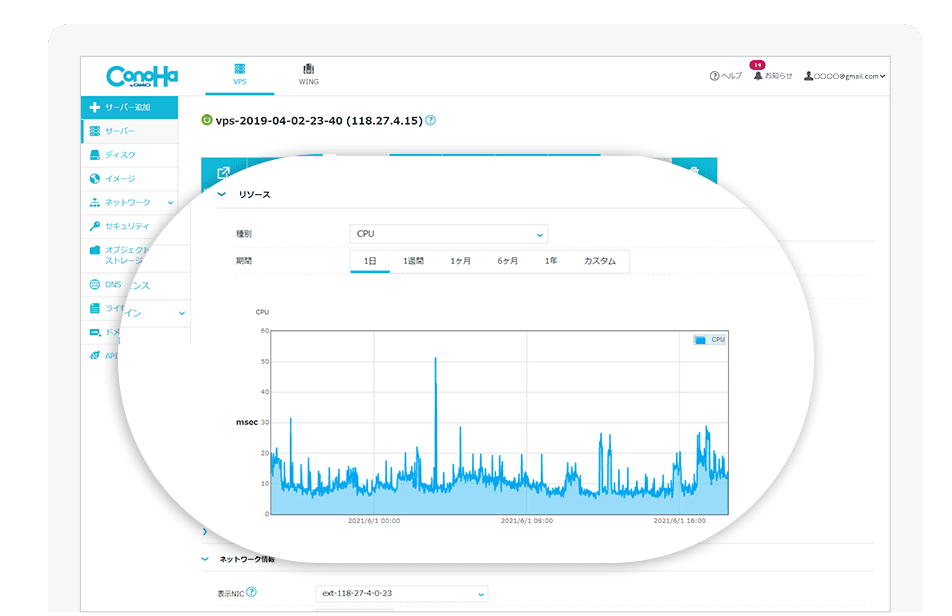Click the サーバー追加 button
The image size is (952, 616).
tap(129, 107)
